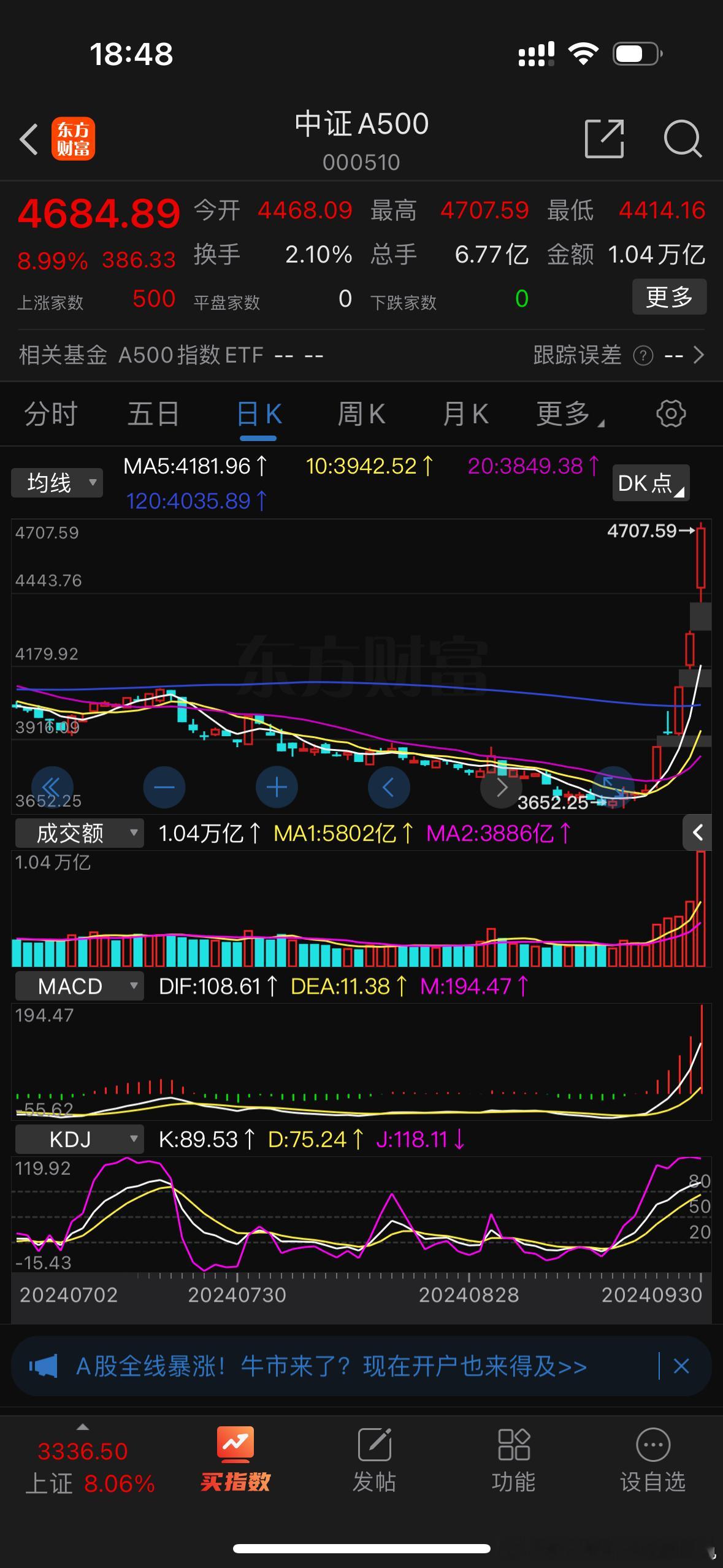Expand the 上证 index bar arrow
The image size is (723, 1568).
(82, 1427)
